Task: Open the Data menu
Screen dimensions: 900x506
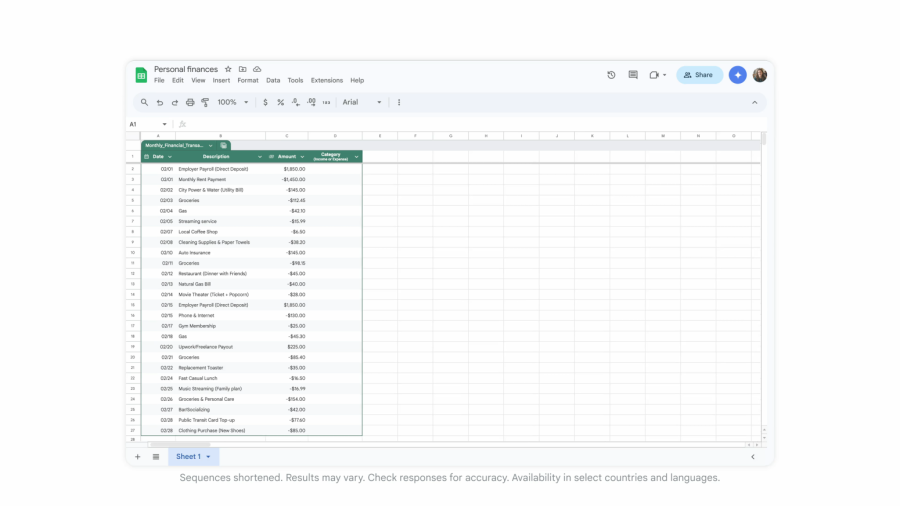Action: coord(273,80)
